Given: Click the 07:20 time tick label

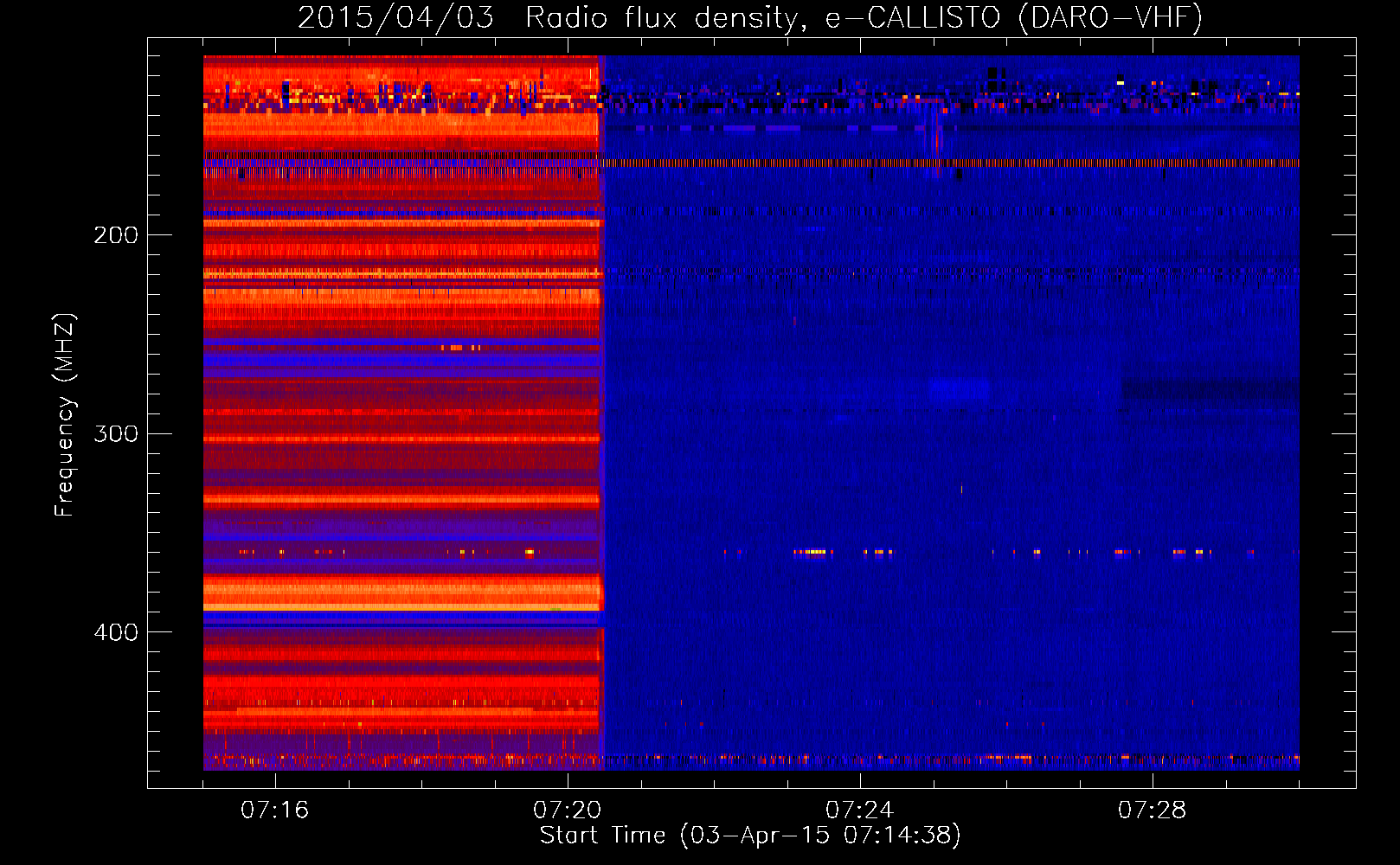Looking at the screenshot, I should point(567,811).
